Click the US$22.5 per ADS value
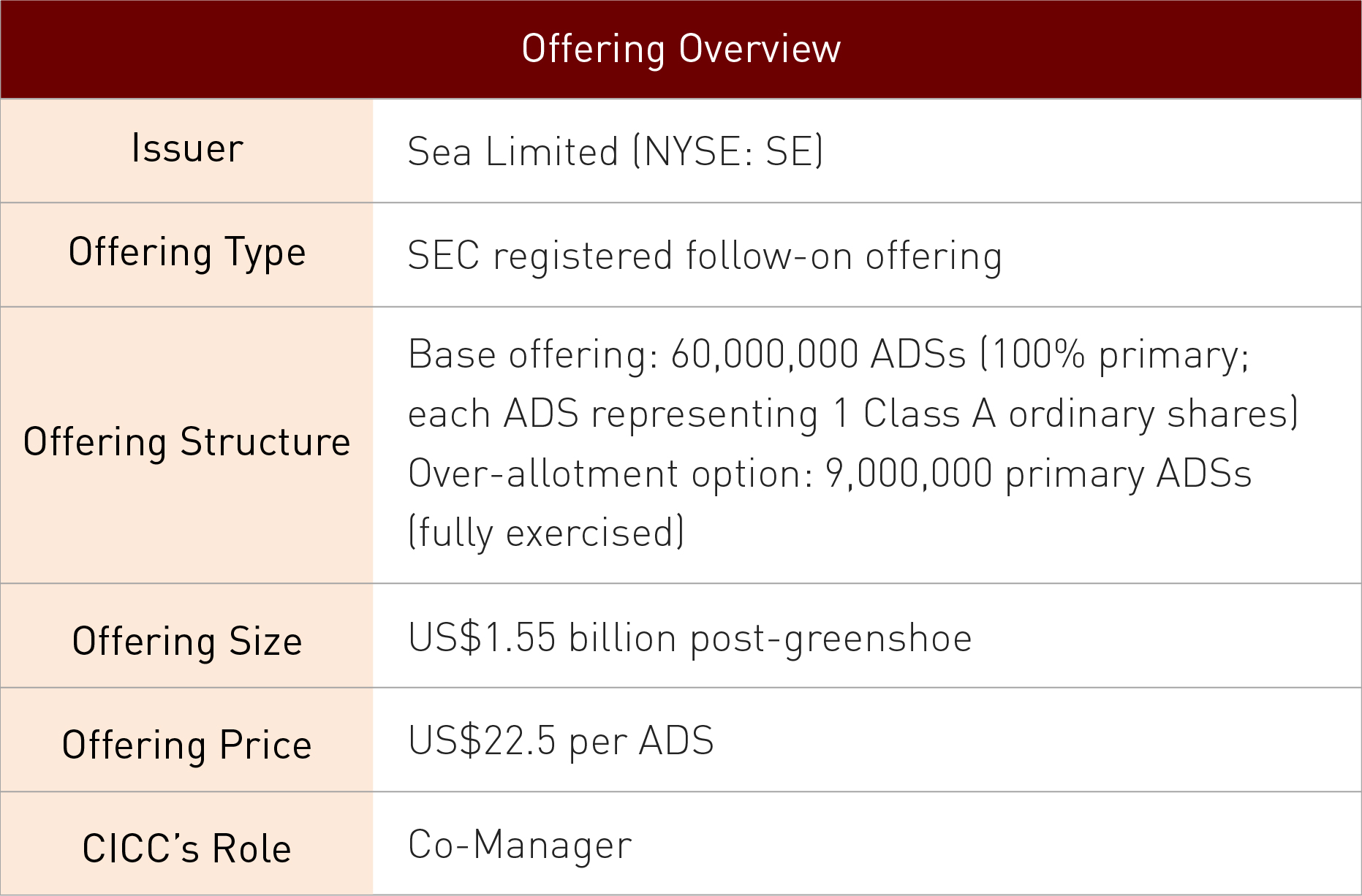The width and height of the screenshot is (1362, 896). point(561,741)
